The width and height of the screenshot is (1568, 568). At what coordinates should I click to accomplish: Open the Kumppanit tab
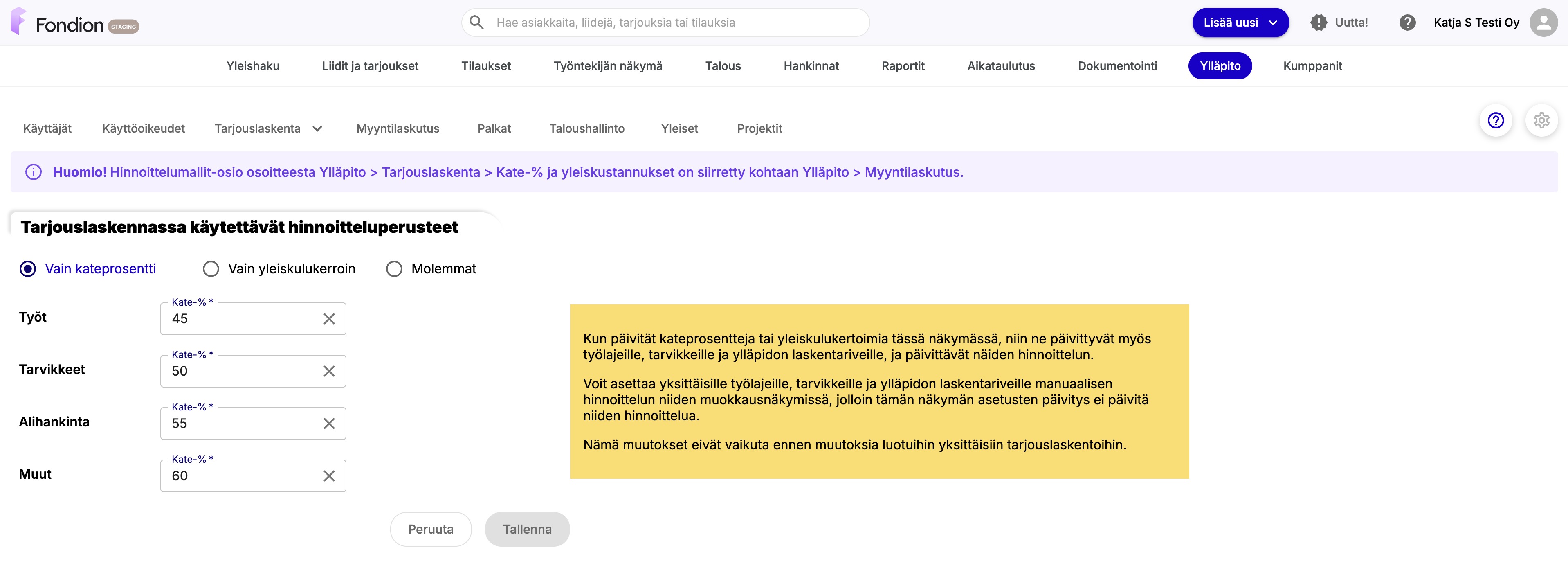click(x=1312, y=66)
